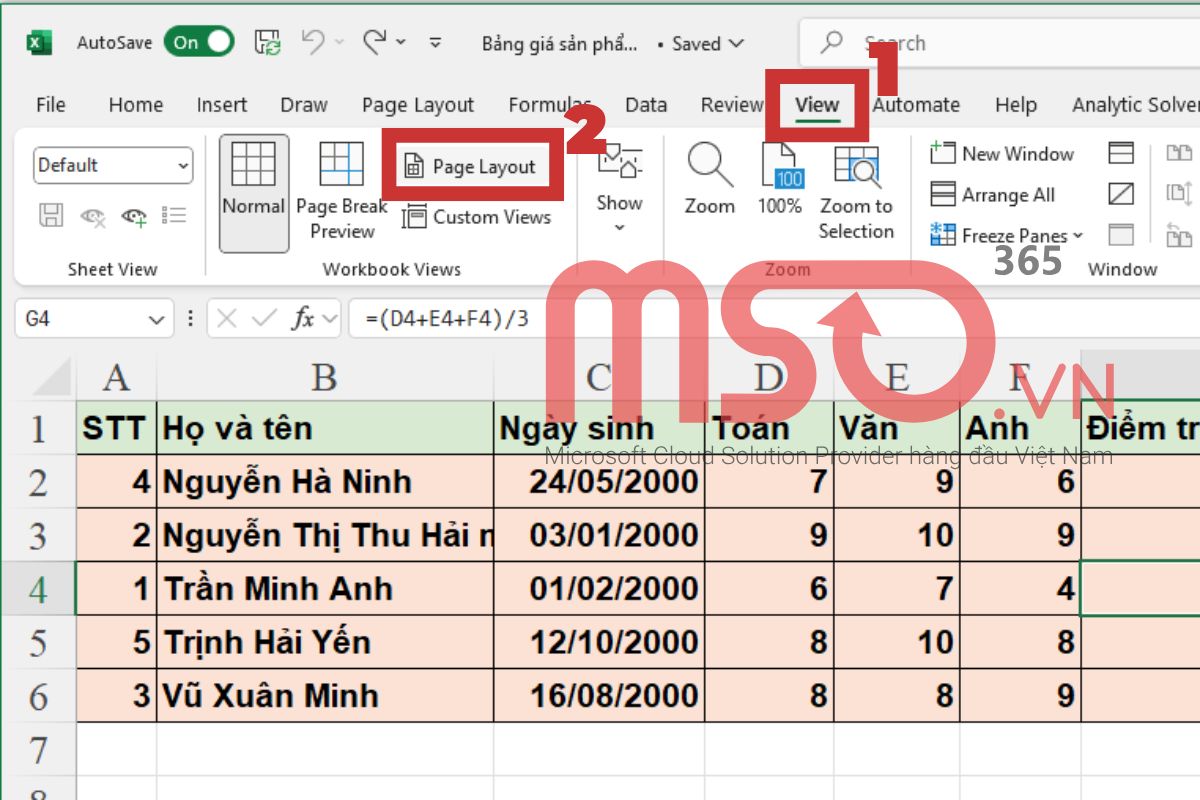Click the Hide window icon
Screen dimensions: 1200x800
coord(1122,194)
